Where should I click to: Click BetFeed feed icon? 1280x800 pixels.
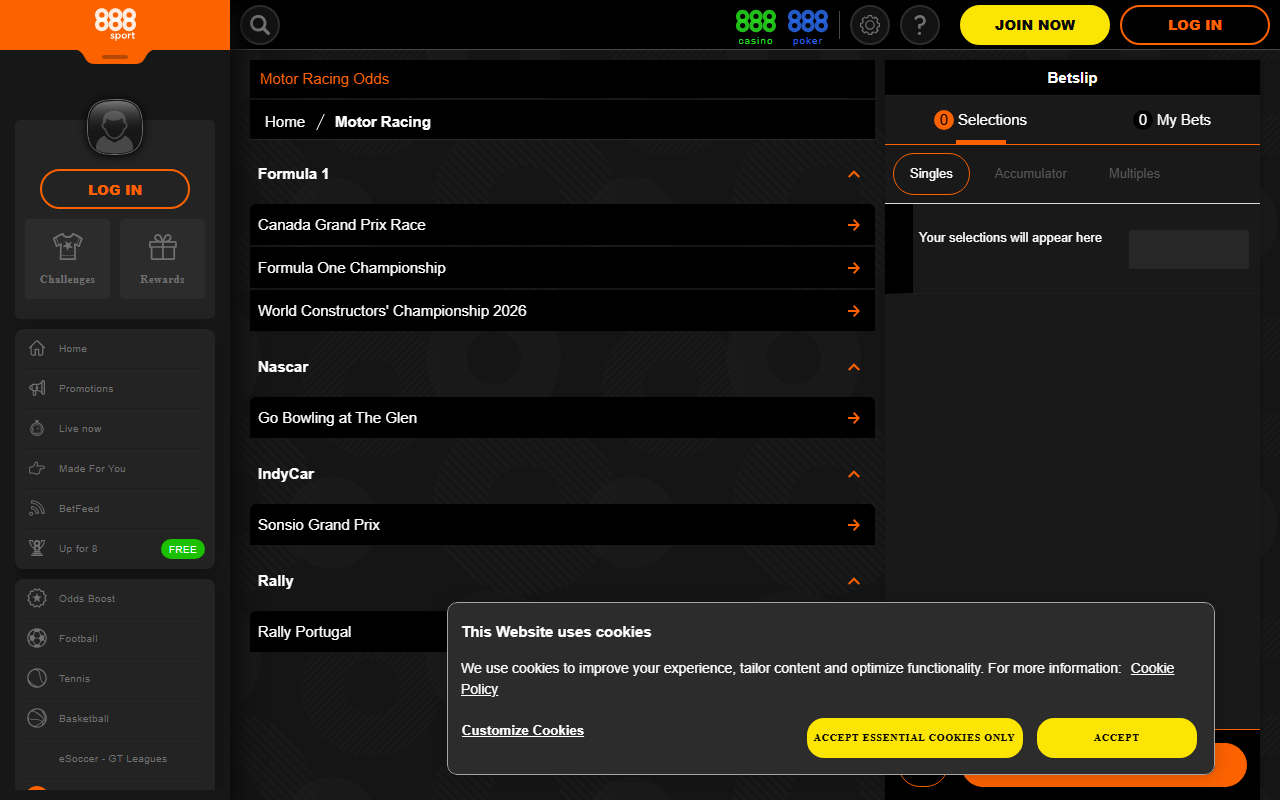(x=37, y=509)
